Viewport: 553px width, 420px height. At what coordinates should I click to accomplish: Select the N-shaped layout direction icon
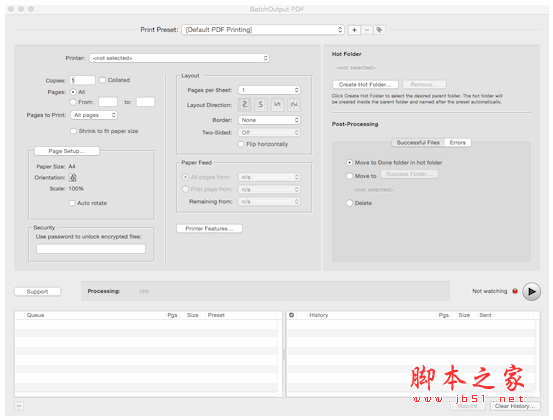[x=294, y=104]
